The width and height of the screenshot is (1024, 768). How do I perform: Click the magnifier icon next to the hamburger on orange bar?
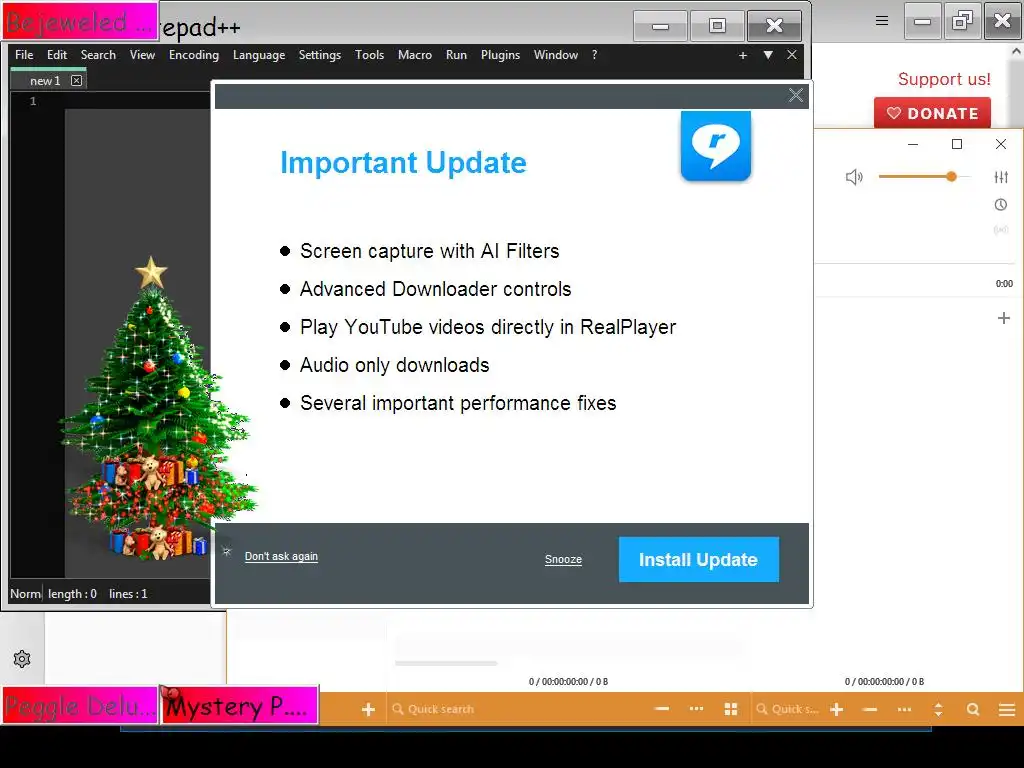972,709
